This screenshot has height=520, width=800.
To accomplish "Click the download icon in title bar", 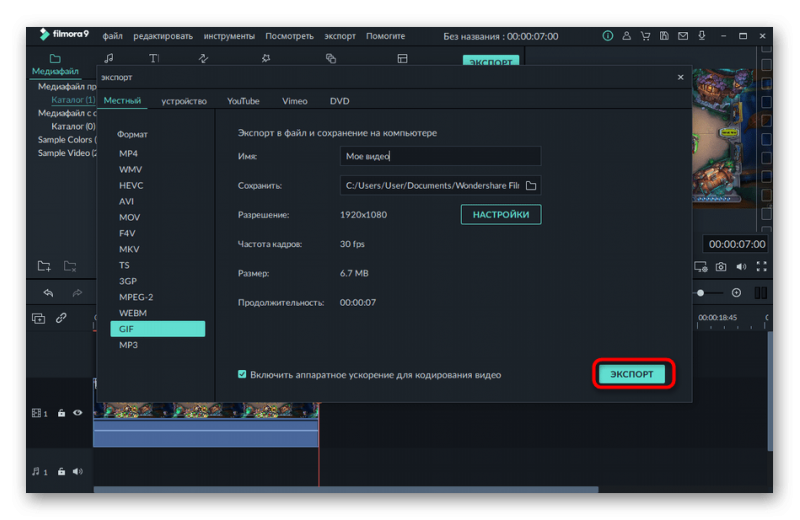I will coord(702,36).
